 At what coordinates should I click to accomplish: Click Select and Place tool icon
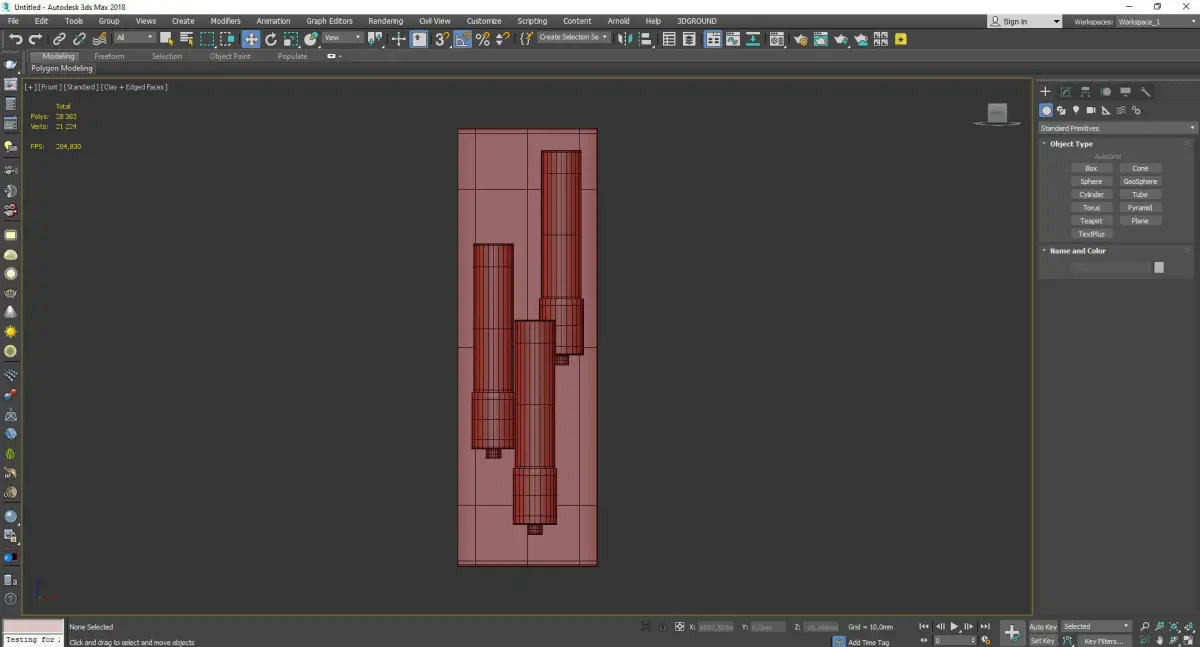[311, 39]
